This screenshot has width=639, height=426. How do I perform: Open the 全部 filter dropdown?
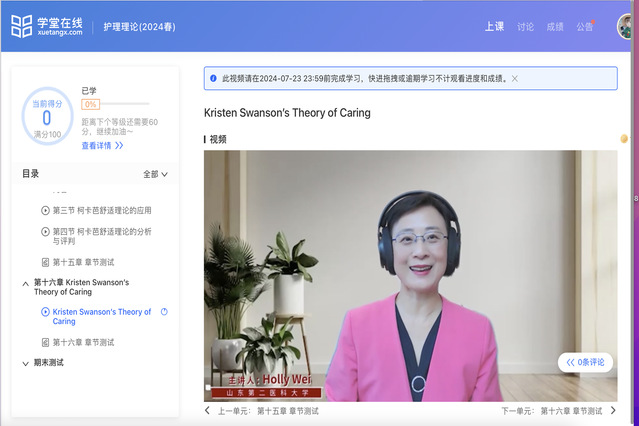[155, 174]
